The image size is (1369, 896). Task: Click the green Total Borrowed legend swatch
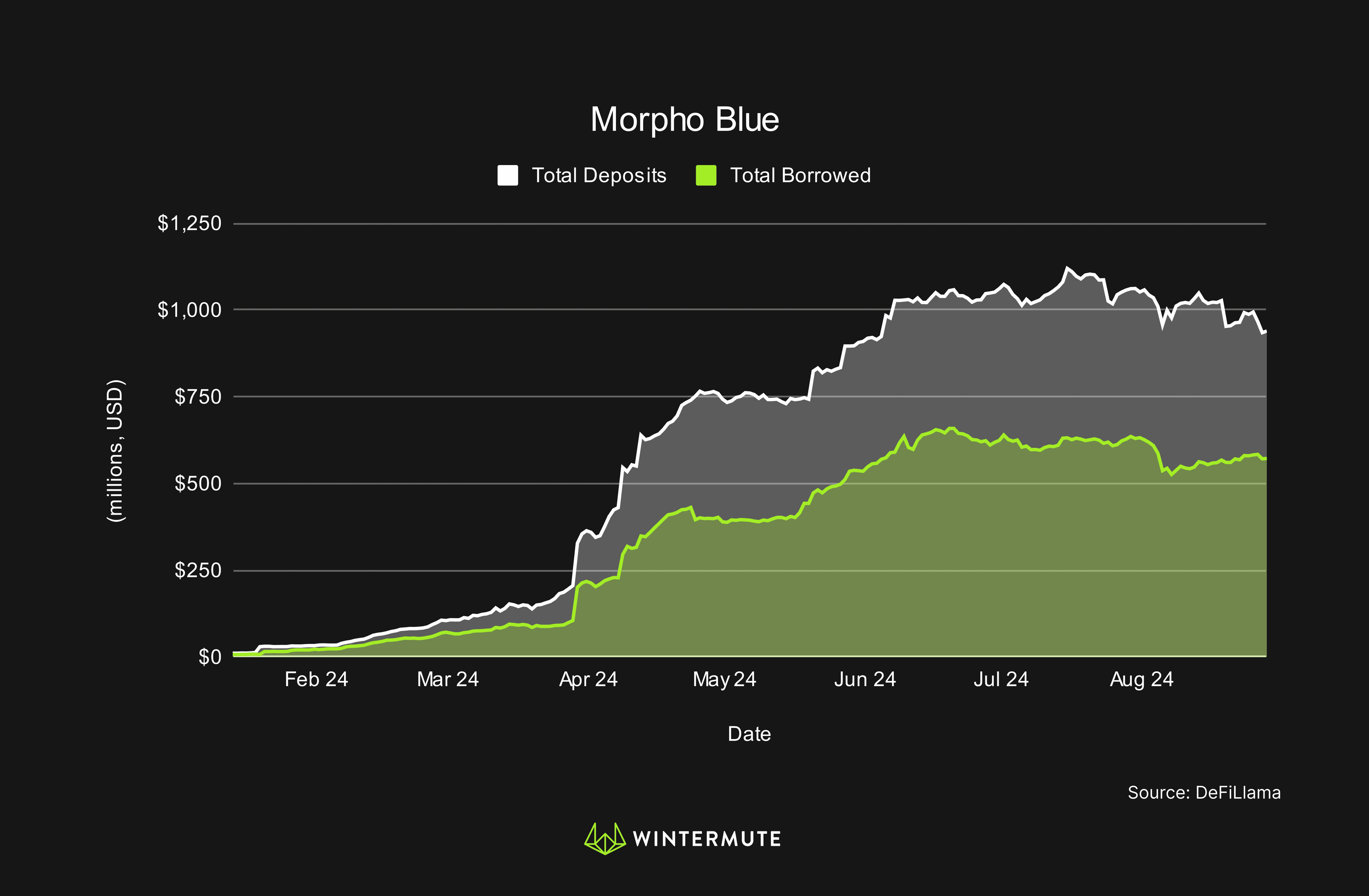point(706,175)
